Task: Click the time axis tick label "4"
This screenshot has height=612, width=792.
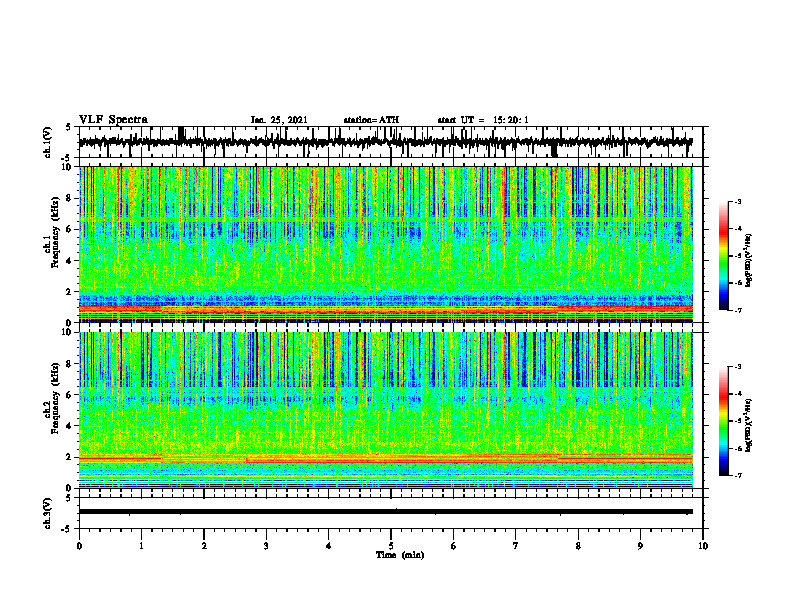Action: pyautogui.click(x=329, y=546)
